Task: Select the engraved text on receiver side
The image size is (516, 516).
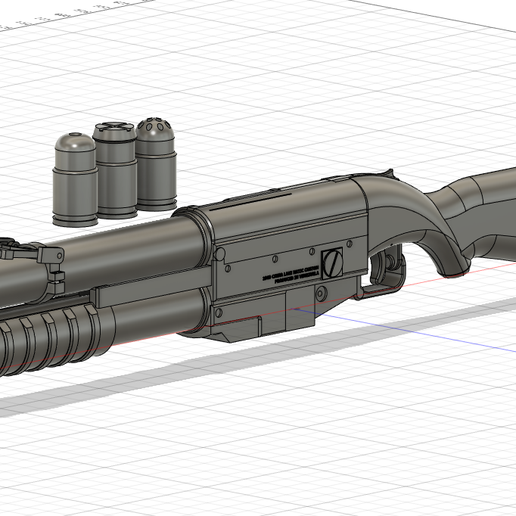Action: pyautogui.click(x=291, y=276)
